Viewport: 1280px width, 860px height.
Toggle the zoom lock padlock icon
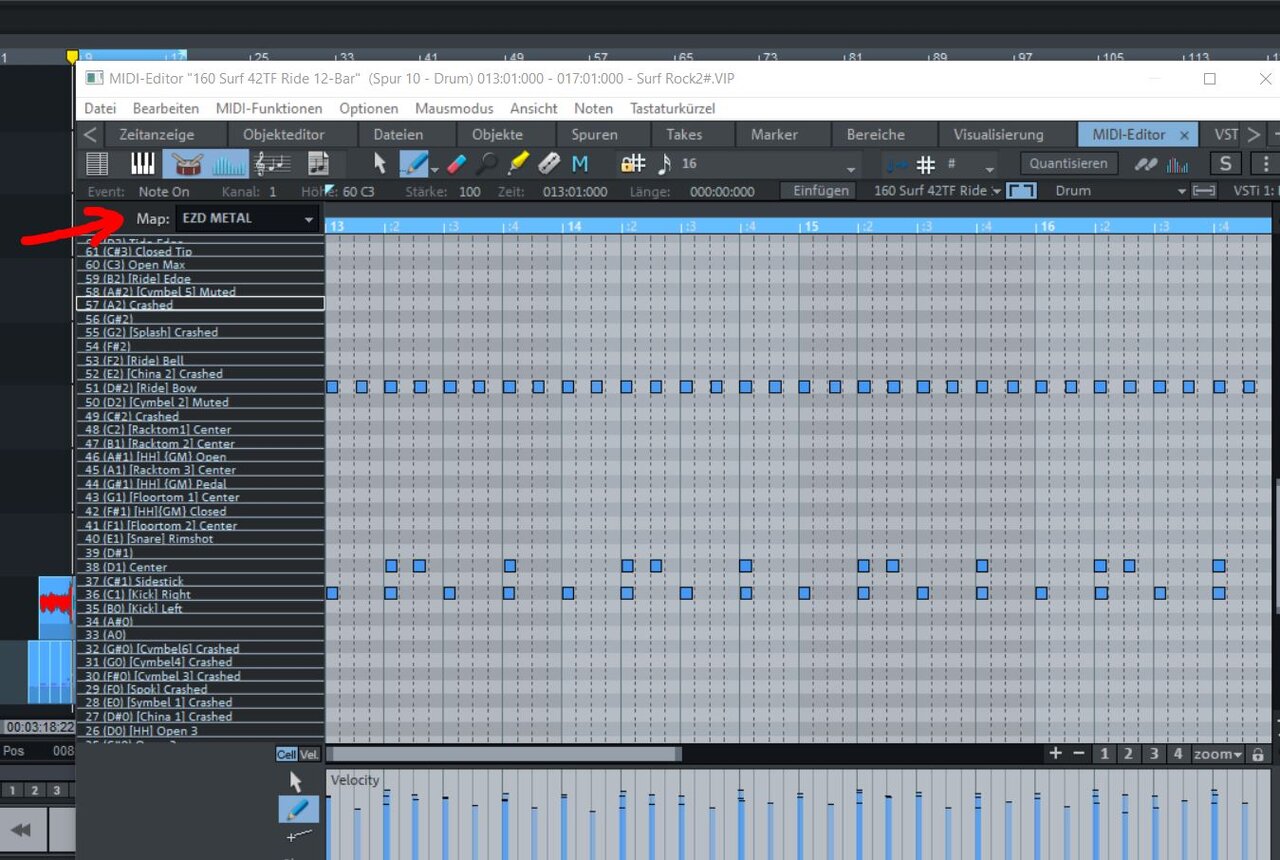(x=1258, y=755)
